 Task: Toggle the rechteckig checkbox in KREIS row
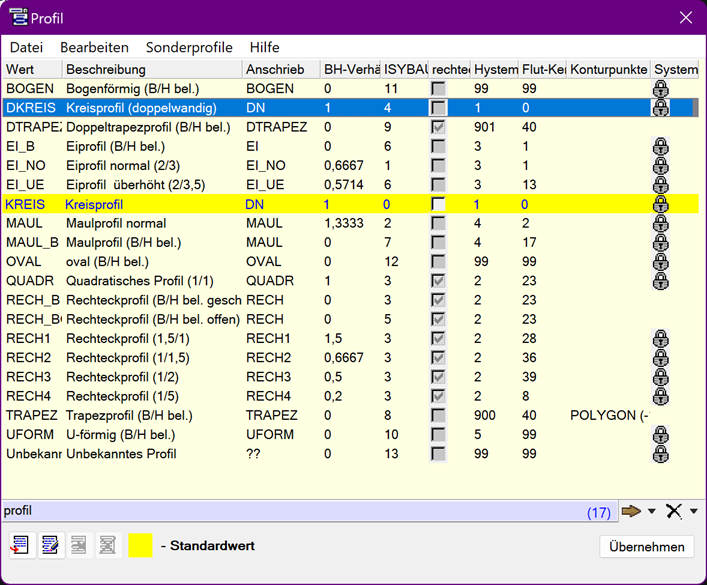click(x=438, y=204)
